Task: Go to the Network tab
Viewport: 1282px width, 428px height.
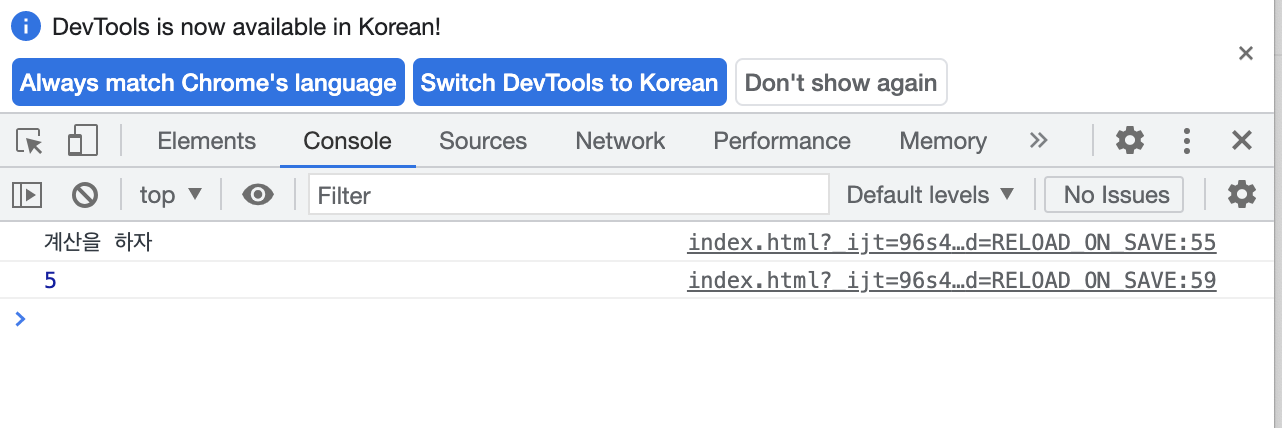Action: (x=620, y=141)
